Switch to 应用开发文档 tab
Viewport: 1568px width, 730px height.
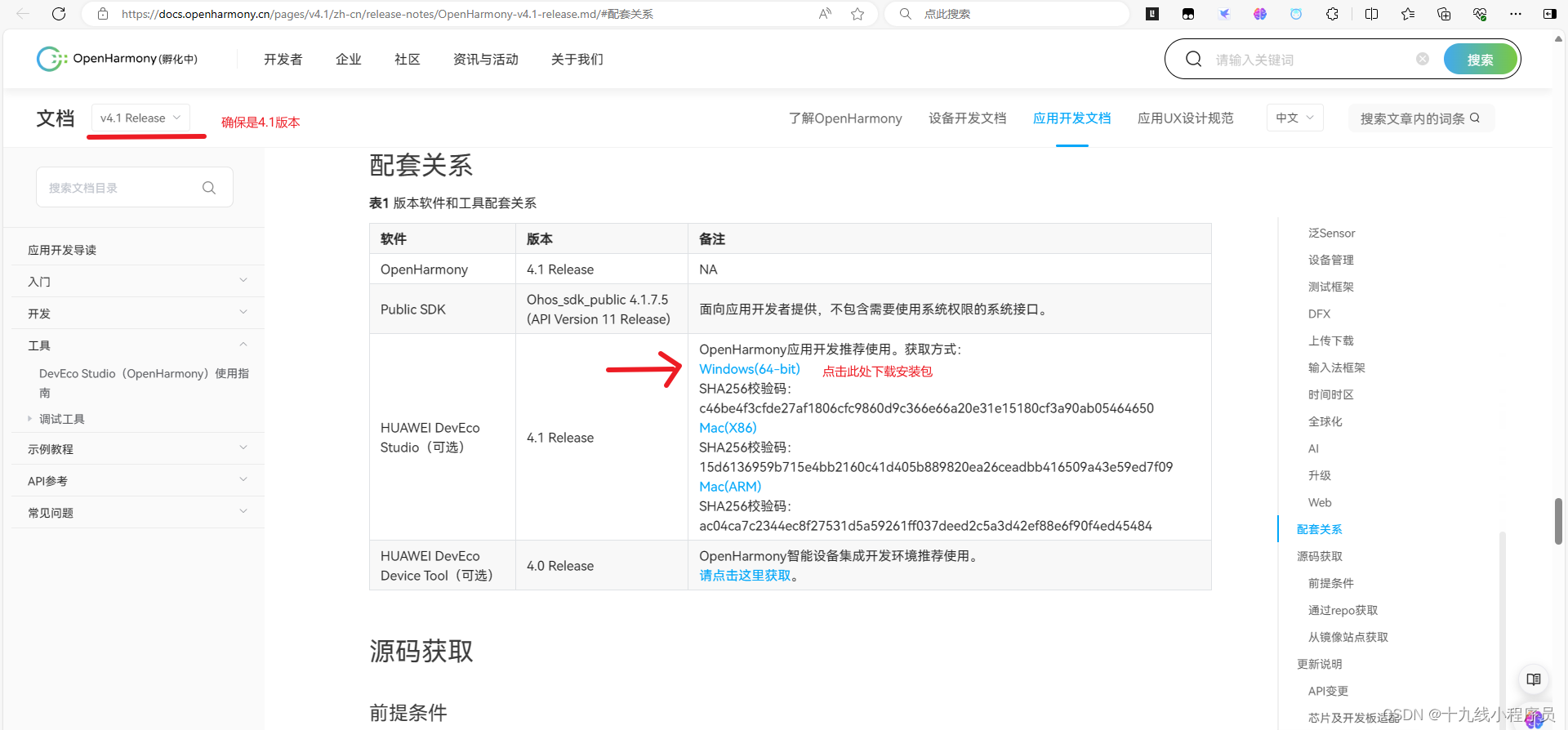click(1072, 118)
